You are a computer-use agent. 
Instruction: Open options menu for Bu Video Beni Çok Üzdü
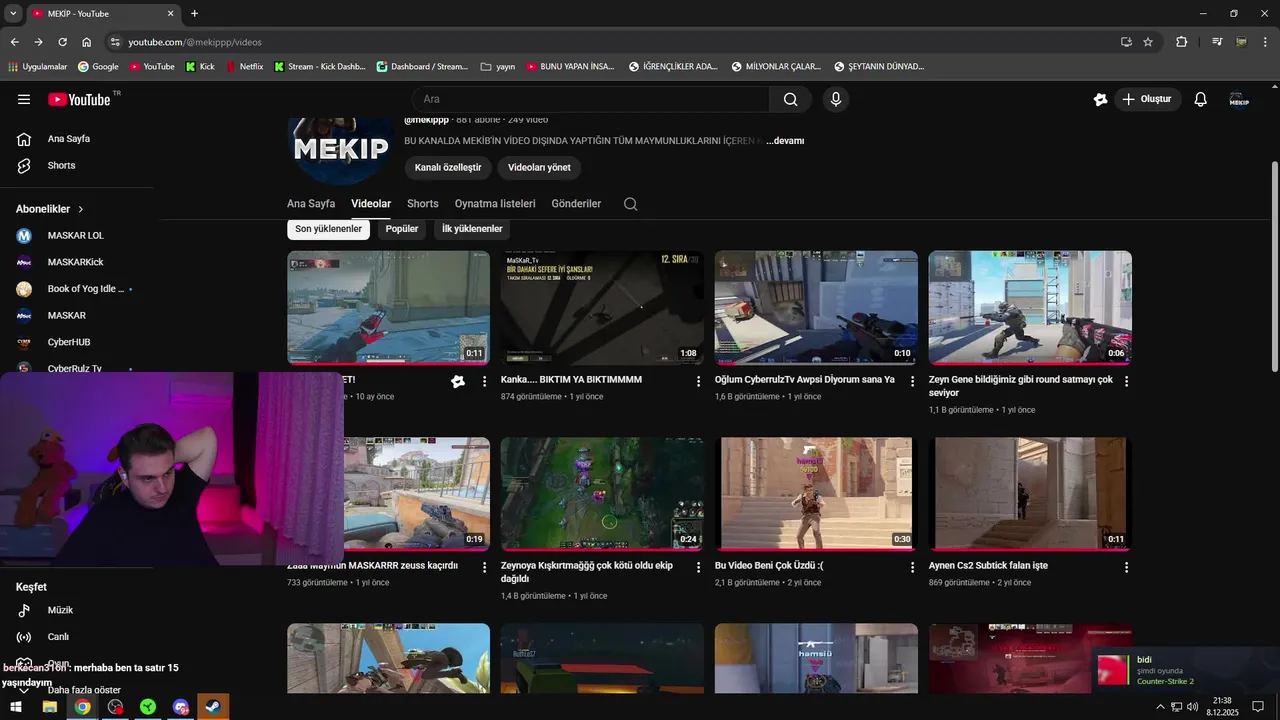point(912,567)
